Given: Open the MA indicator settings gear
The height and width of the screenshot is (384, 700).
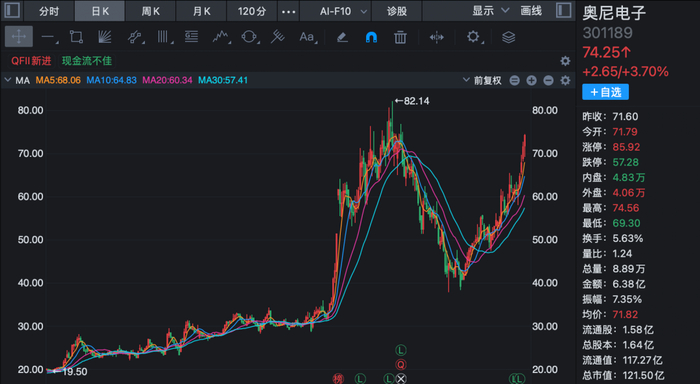Looking at the screenshot, I should tap(565, 80).
